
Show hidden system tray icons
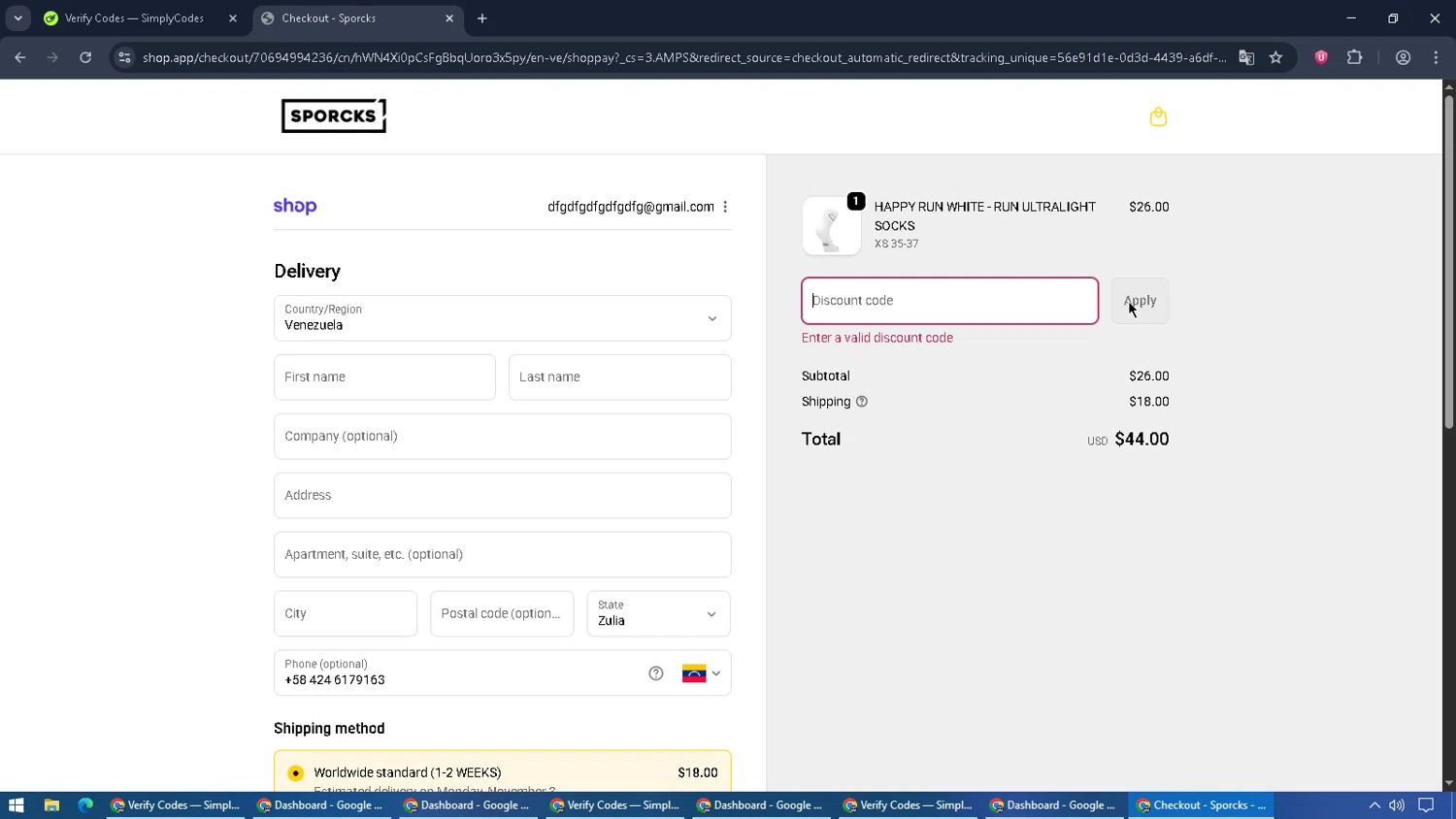1374,805
